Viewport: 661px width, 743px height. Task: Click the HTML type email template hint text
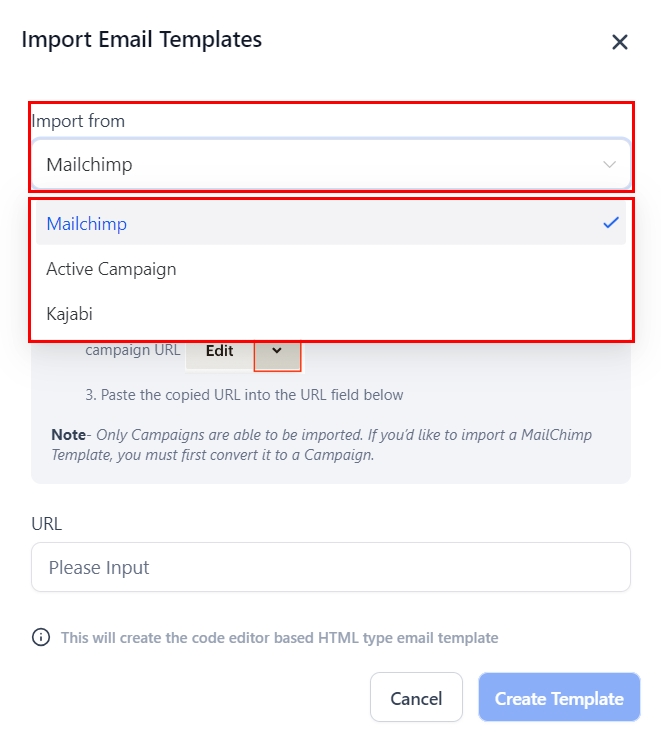coord(279,637)
